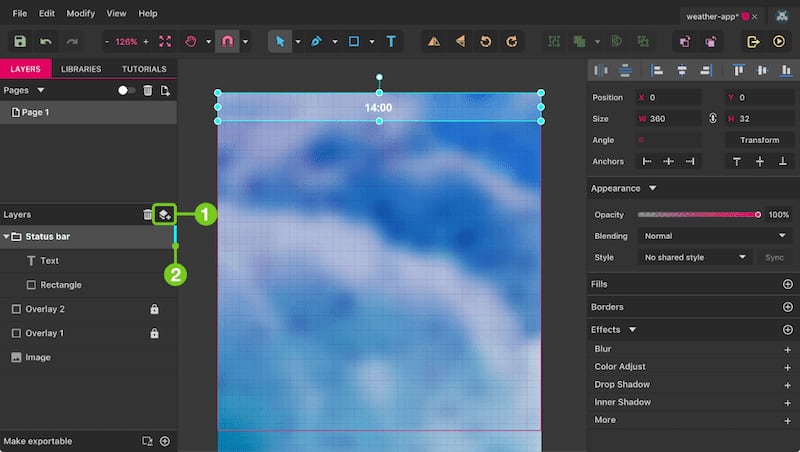
Task: Fit canvas to screen icon
Action: point(165,41)
